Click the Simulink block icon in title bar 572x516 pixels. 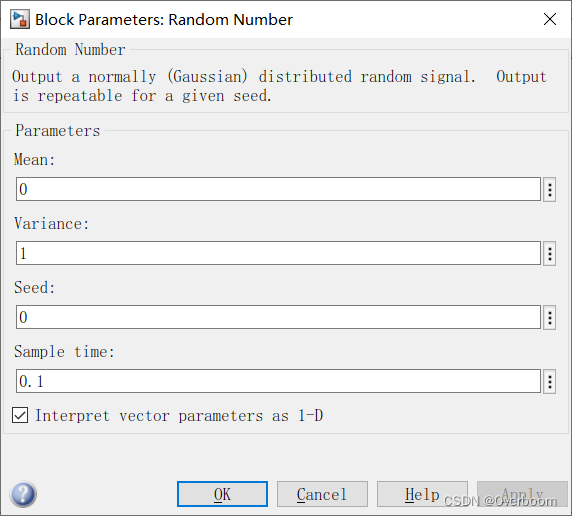pyautogui.click(x=19, y=19)
